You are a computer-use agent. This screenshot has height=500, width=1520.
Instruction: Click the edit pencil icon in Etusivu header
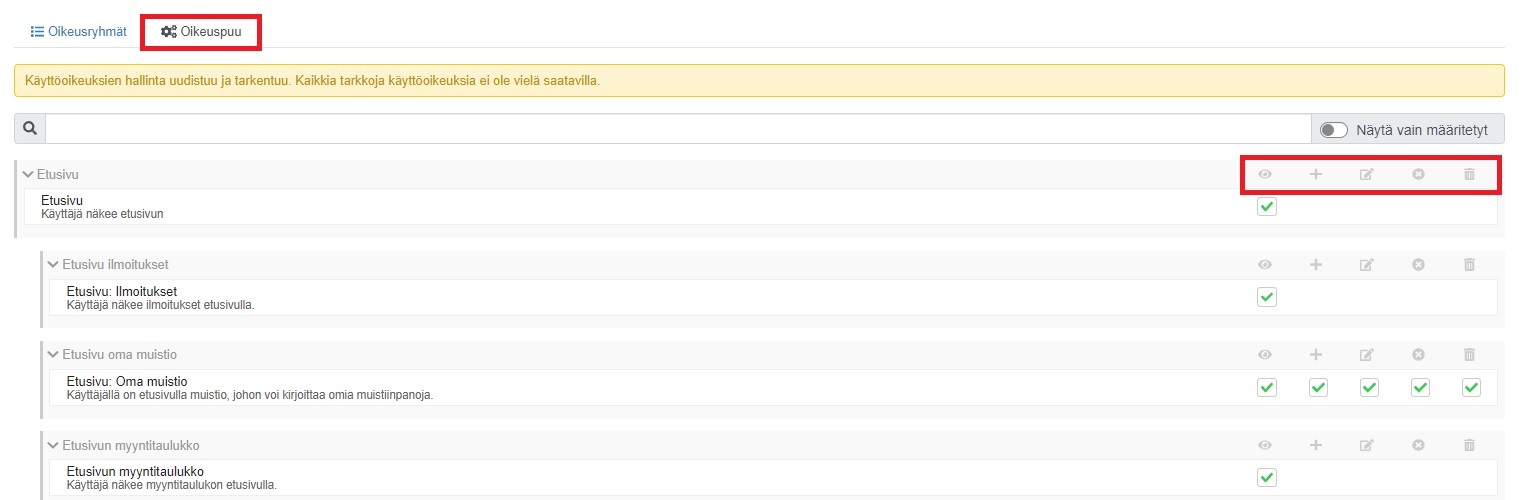tap(1367, 175)
